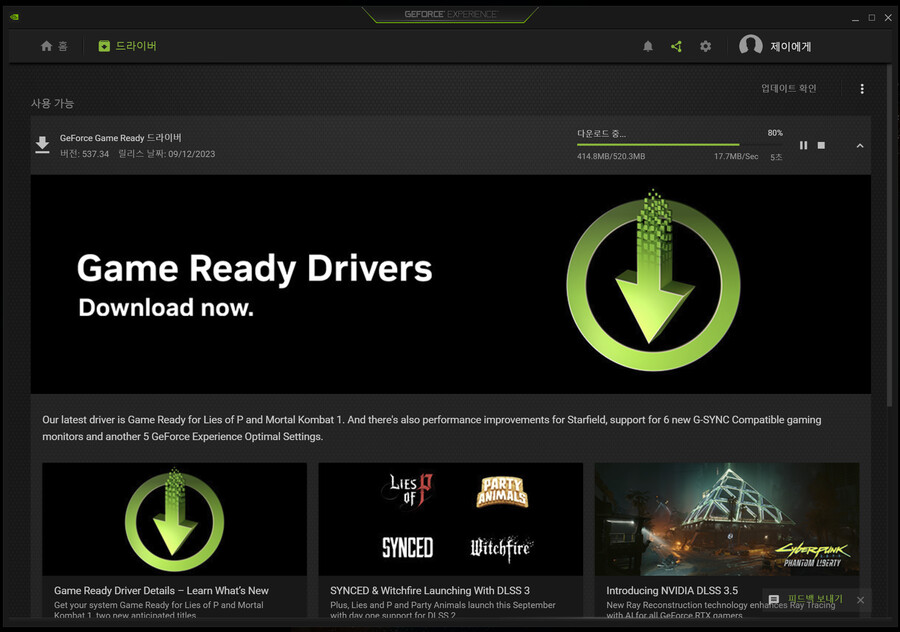Click the driver download progress bar
The image size is (900, 632).
[658, 142]
